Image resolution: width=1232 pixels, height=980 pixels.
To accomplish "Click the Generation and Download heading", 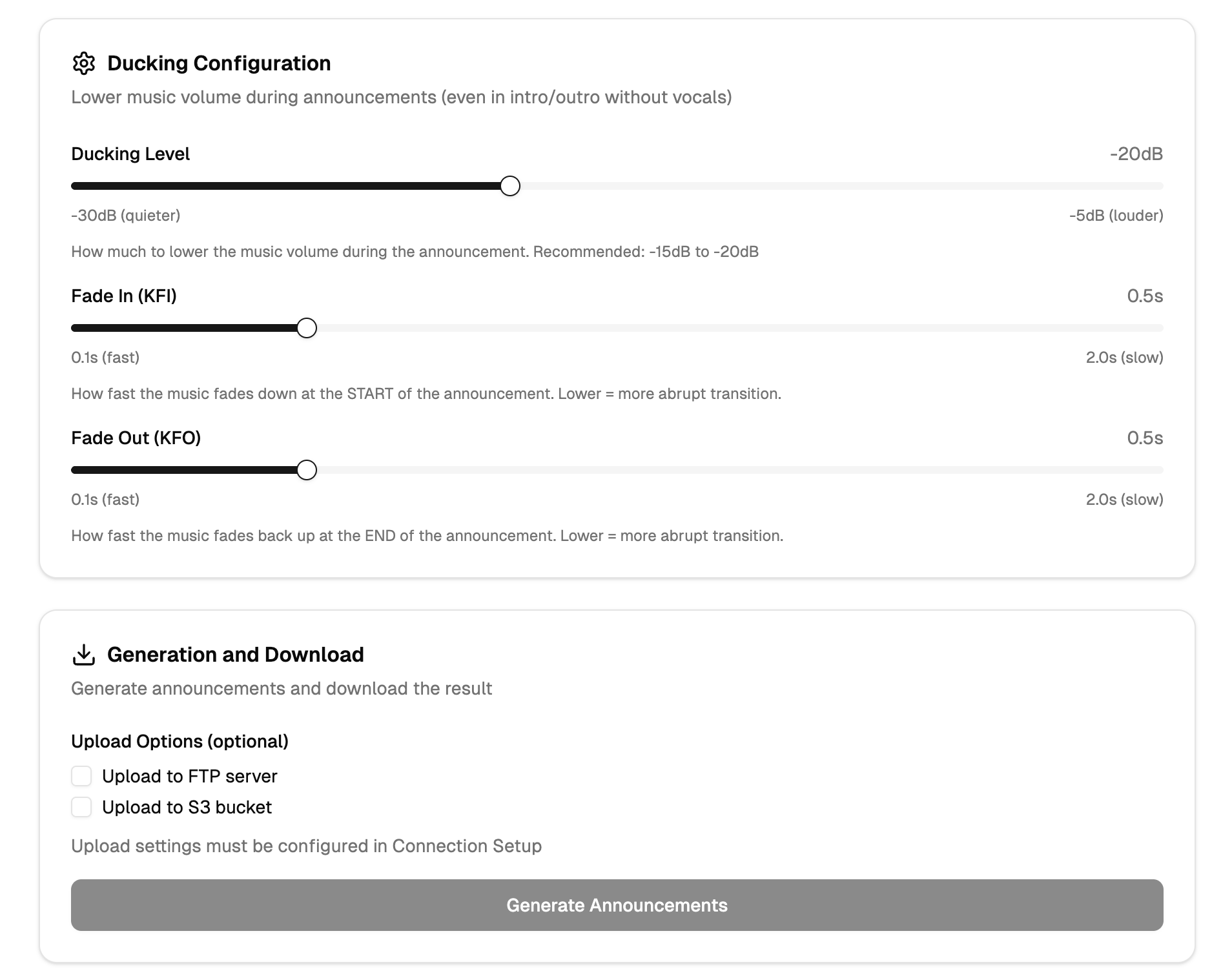I will click(235, 655).
